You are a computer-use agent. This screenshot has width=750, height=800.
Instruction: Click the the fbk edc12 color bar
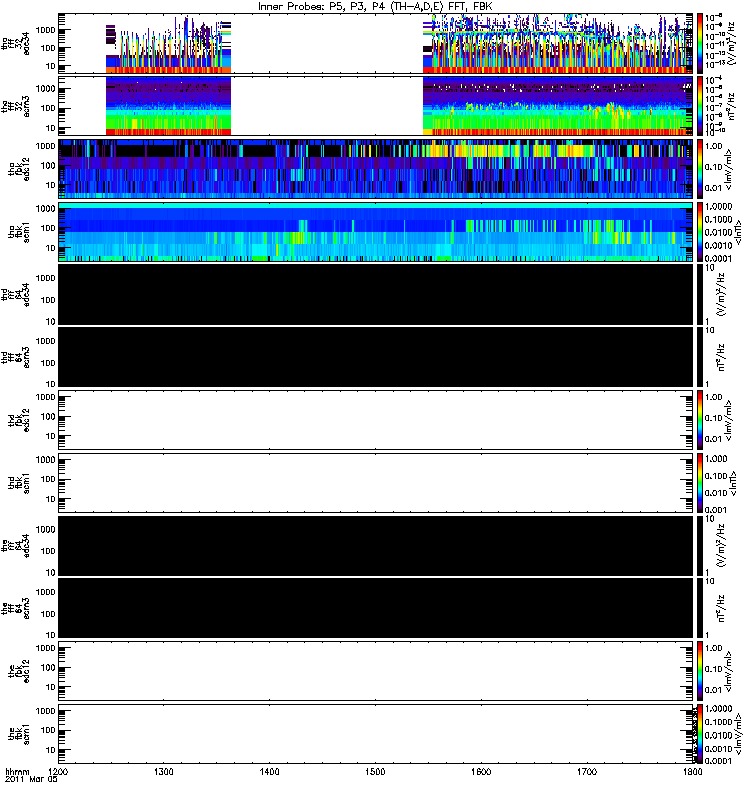700,671
